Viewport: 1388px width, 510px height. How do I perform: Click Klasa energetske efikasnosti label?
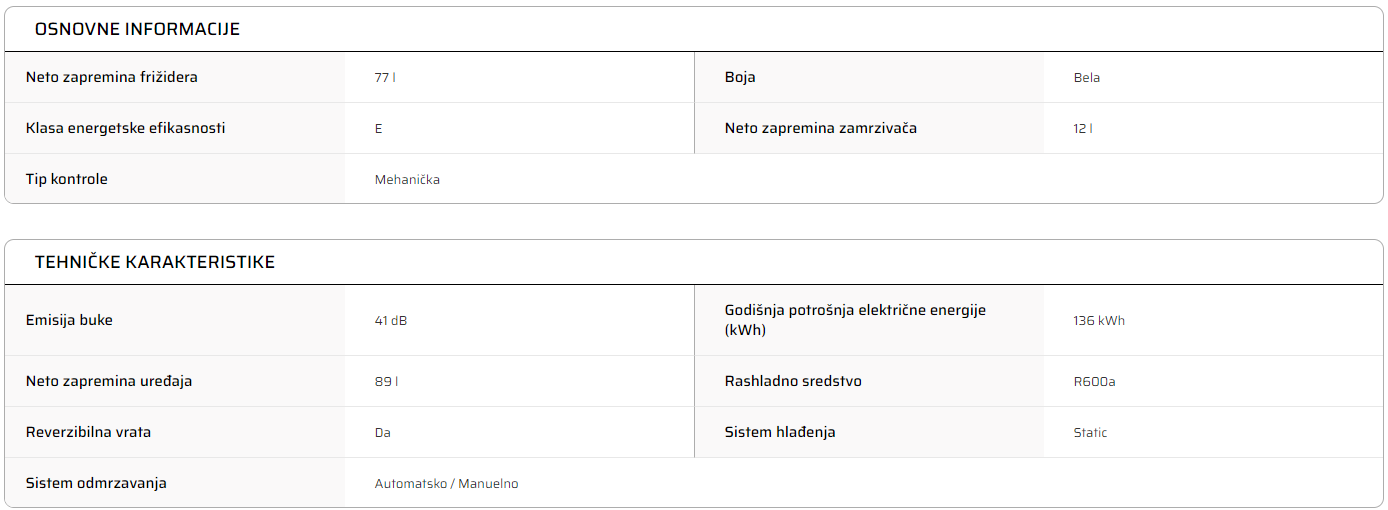126,128
